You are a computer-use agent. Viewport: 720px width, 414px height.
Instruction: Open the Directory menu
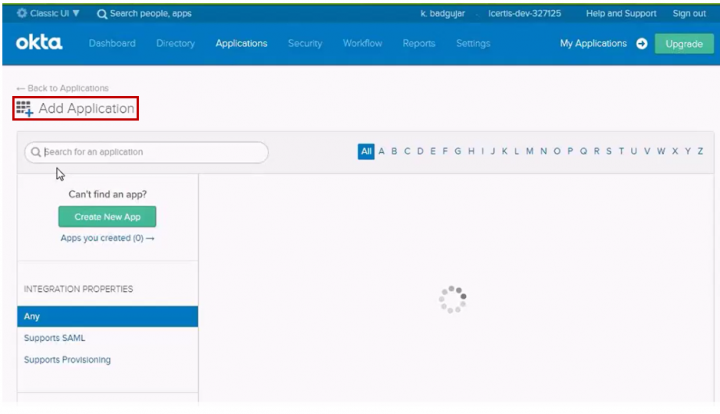[x=175, y=44]
